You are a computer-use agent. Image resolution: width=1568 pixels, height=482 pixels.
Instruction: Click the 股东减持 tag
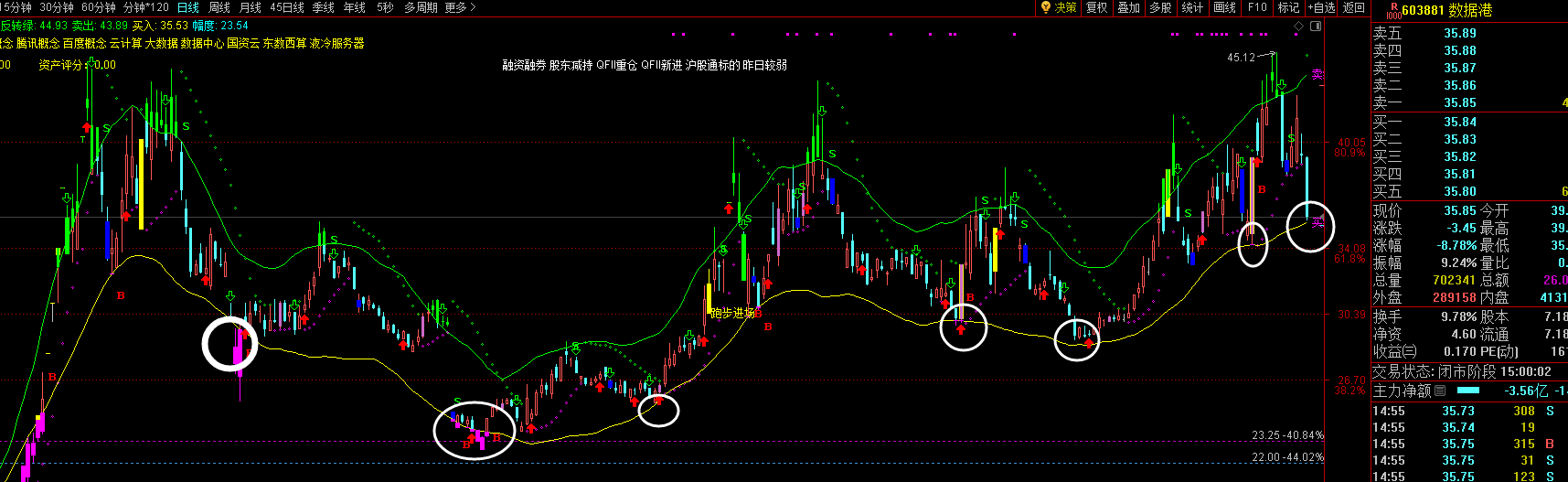point(571,65)
